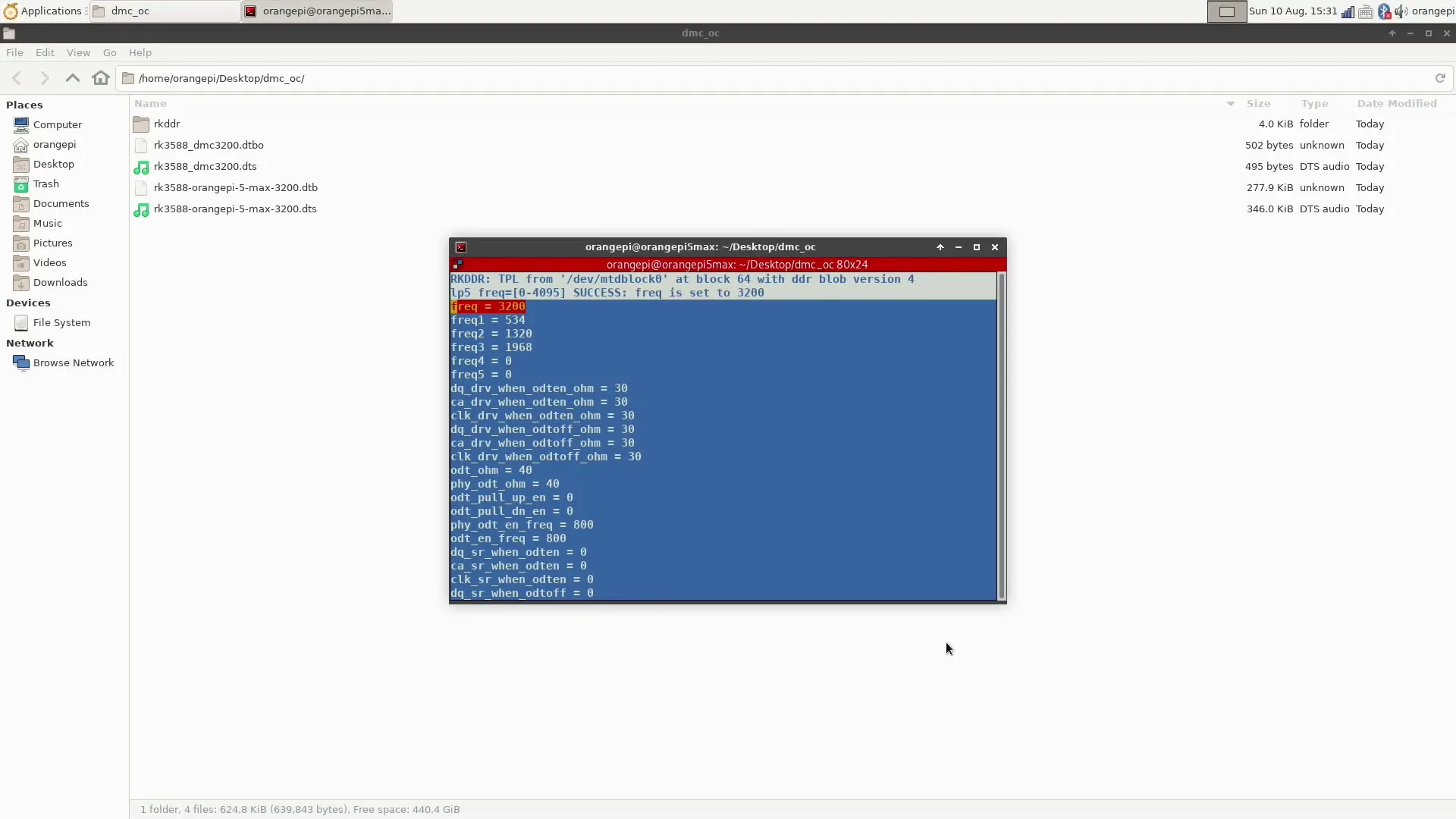The image size is (1456, 819).
Task: Click the volume icon in system tray
Action: (1401, 11)
